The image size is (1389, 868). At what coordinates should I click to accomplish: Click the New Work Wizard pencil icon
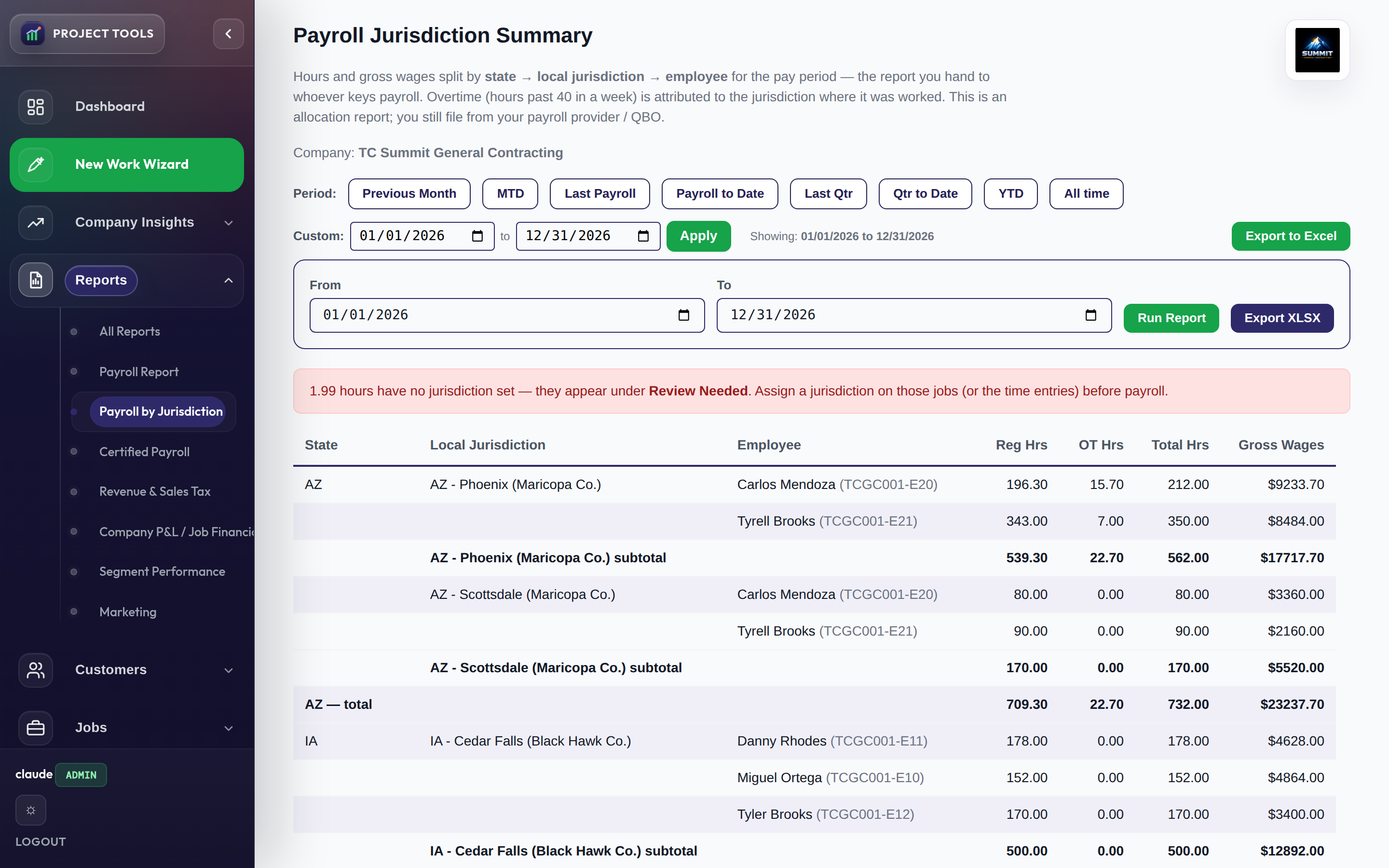tap(36, 165)
